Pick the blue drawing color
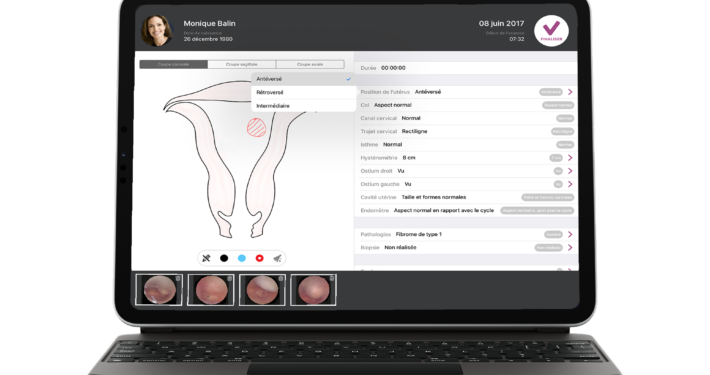This screenshot has height=375, width=710. point(242,258)
